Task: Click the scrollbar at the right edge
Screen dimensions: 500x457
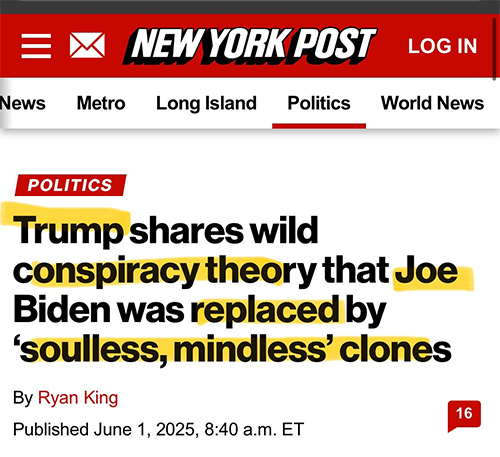Action: point(494,47)
